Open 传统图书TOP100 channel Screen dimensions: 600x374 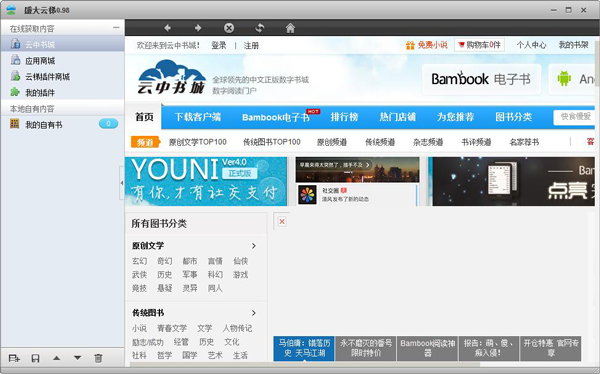[272, 142]
